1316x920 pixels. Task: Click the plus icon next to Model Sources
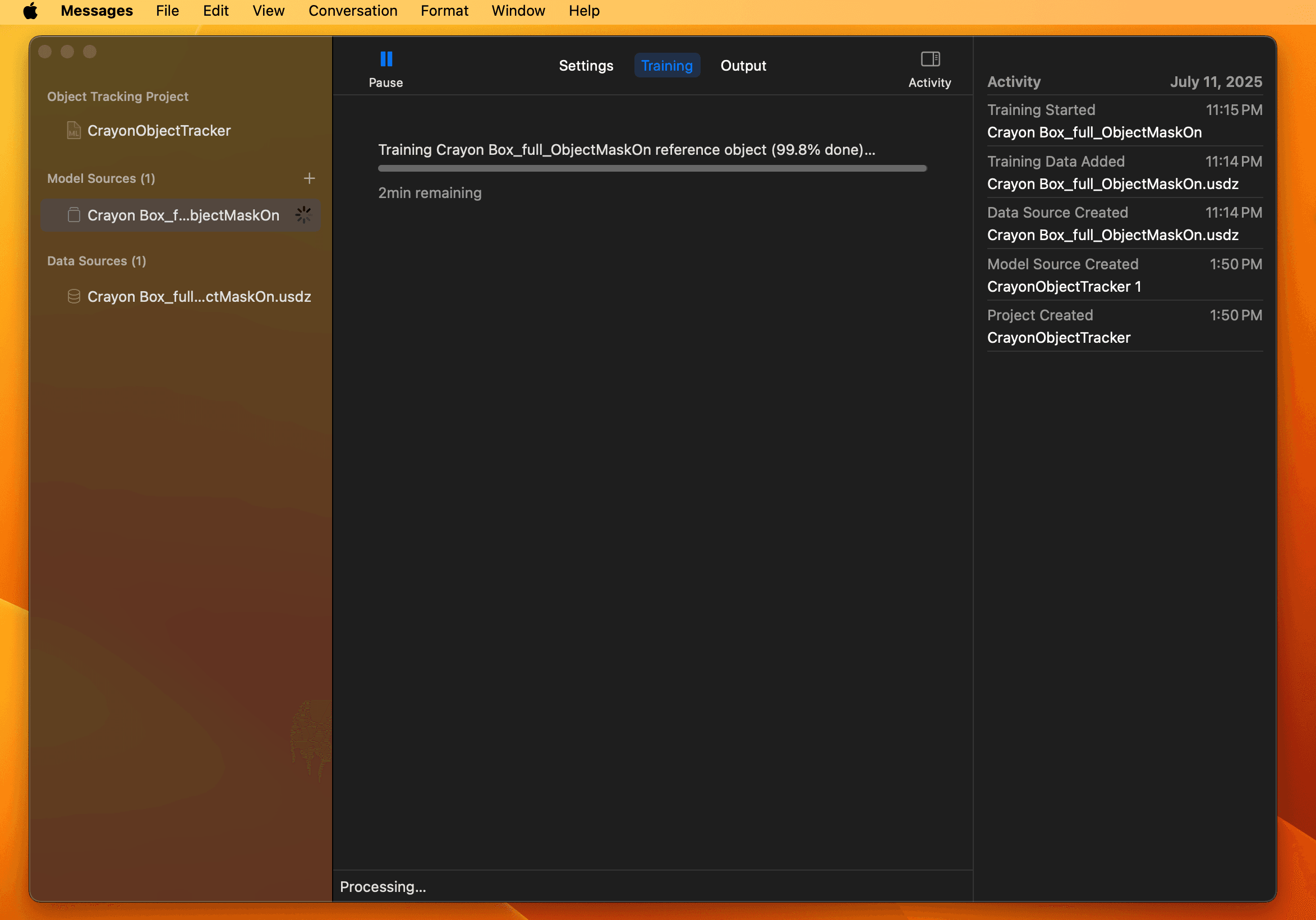(x=309, y=178)
